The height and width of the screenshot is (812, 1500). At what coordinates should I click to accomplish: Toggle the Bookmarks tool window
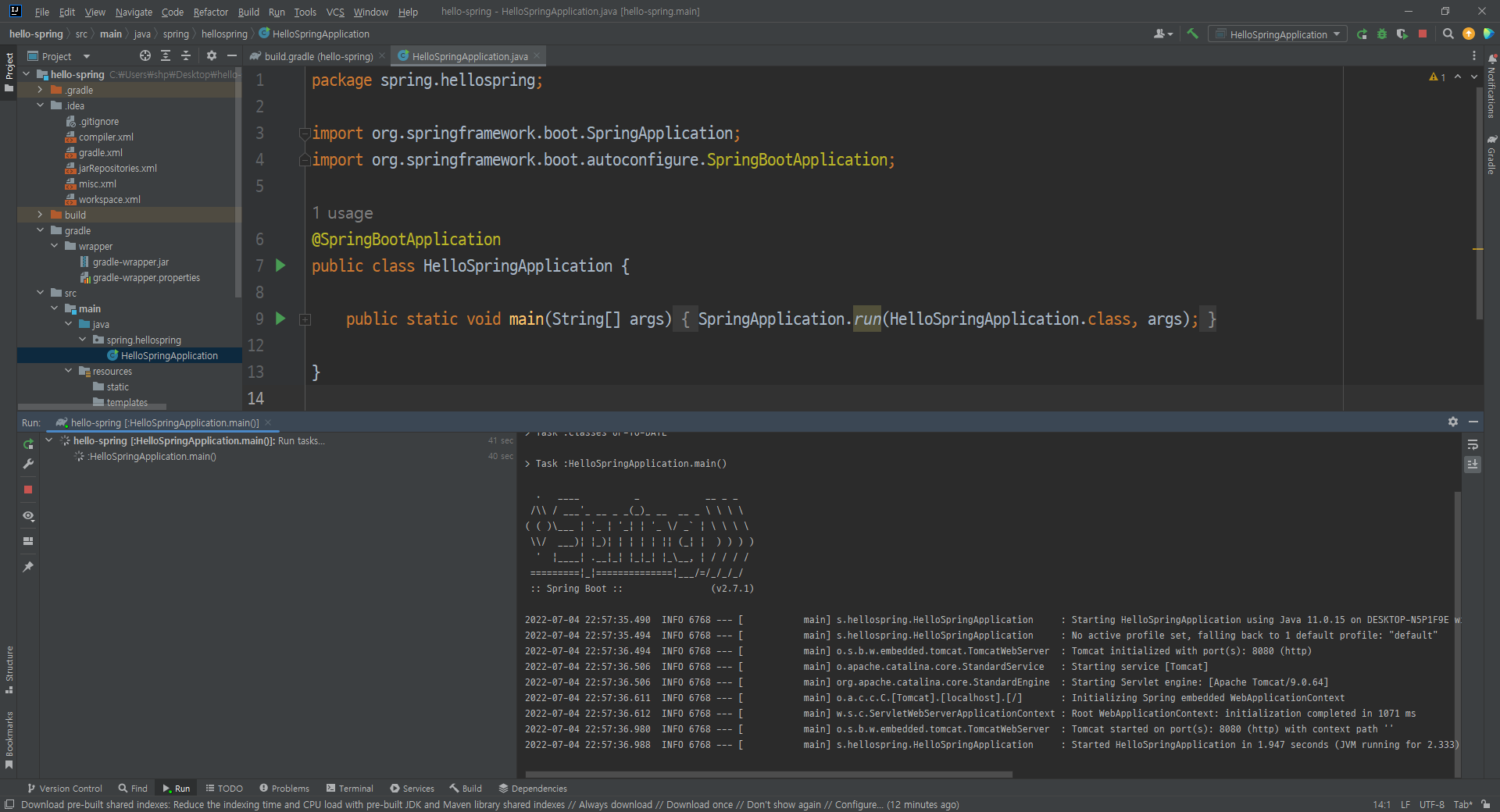click(9, 739)
